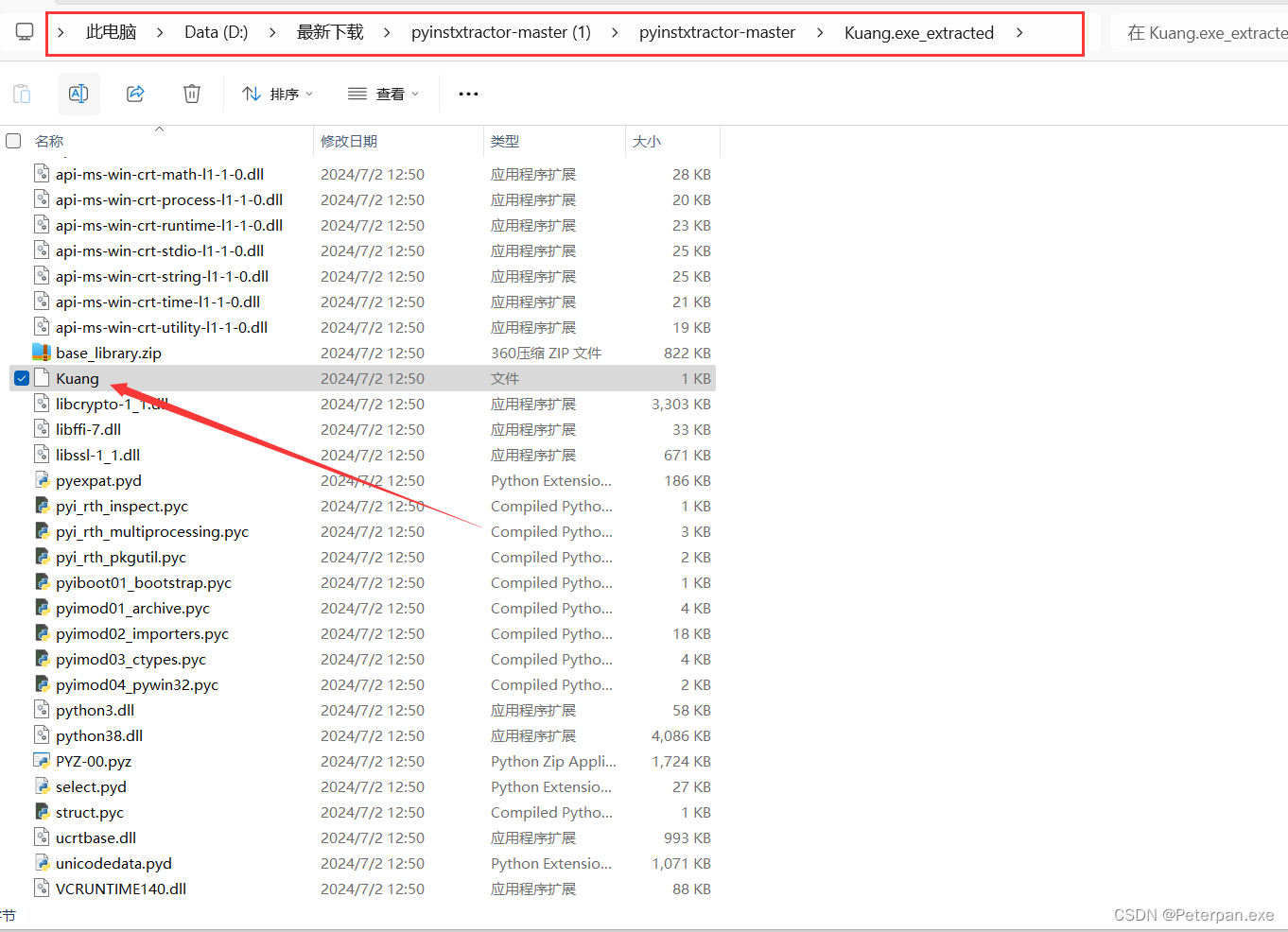This screenshot has height=932, width=1288.
Task: Sort by the 类型 column header
Action: [x=505, y=141]
